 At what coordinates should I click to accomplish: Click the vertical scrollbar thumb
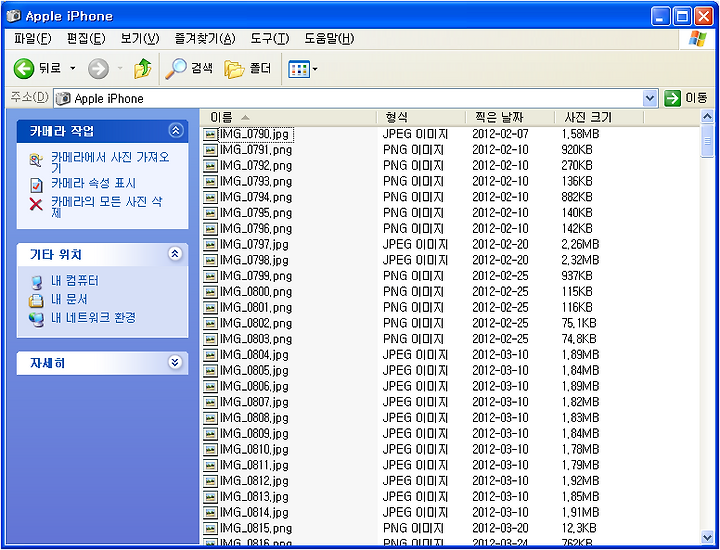708,141
